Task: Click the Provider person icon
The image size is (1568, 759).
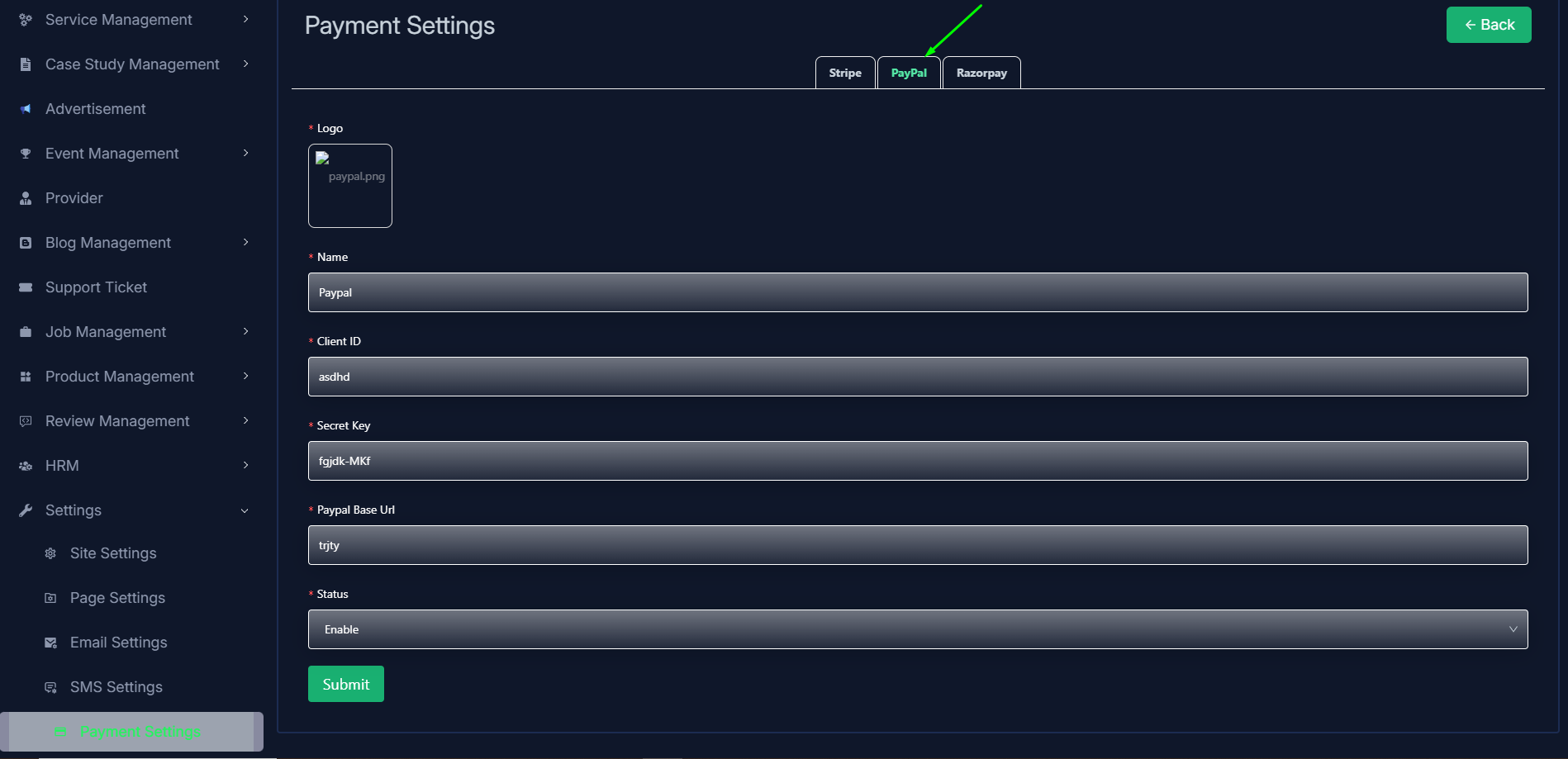Action: (x=26, y=198)
